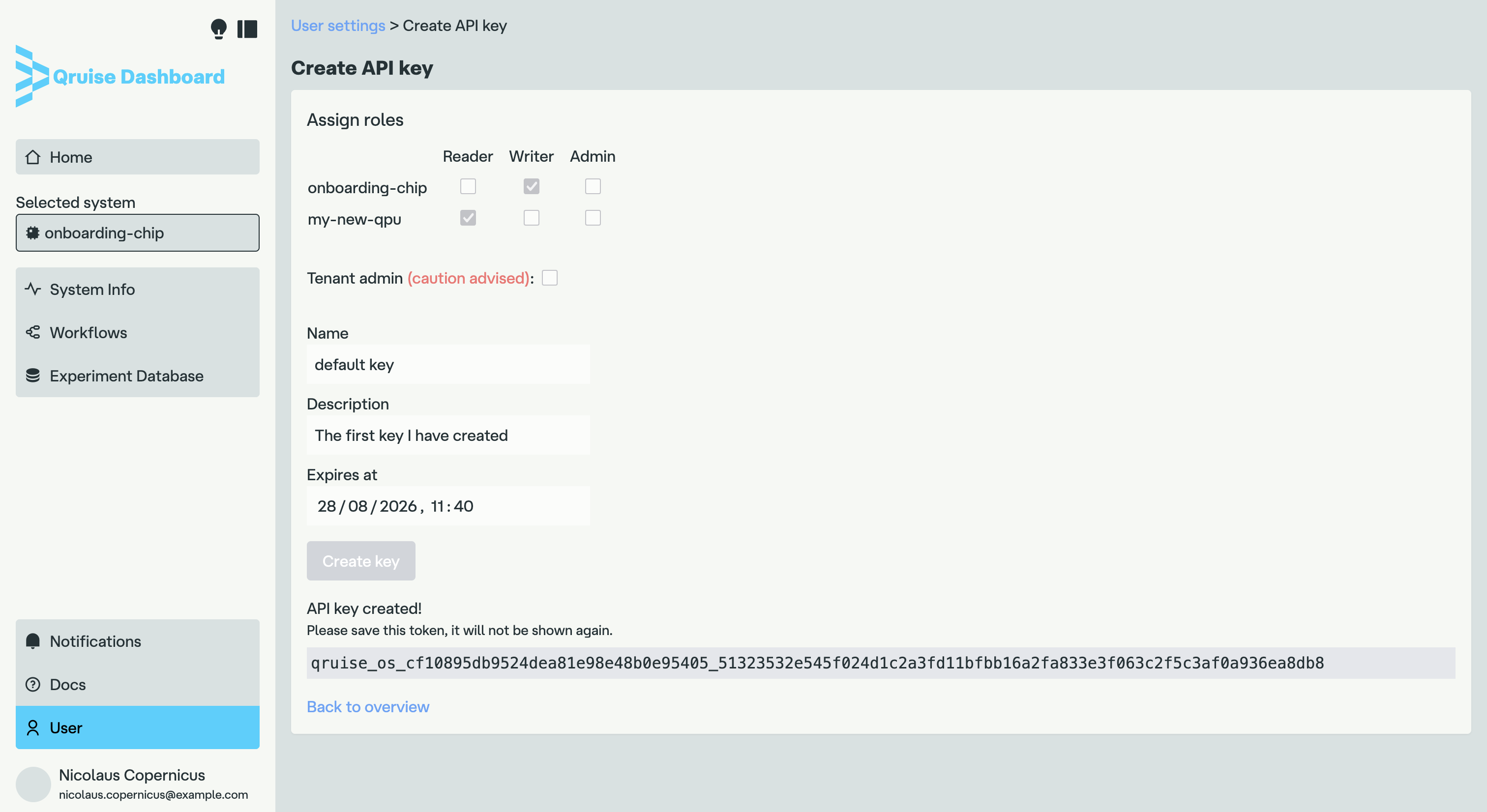Check Writer role for my-new-qpu
1487x812 pixels.
531,218
